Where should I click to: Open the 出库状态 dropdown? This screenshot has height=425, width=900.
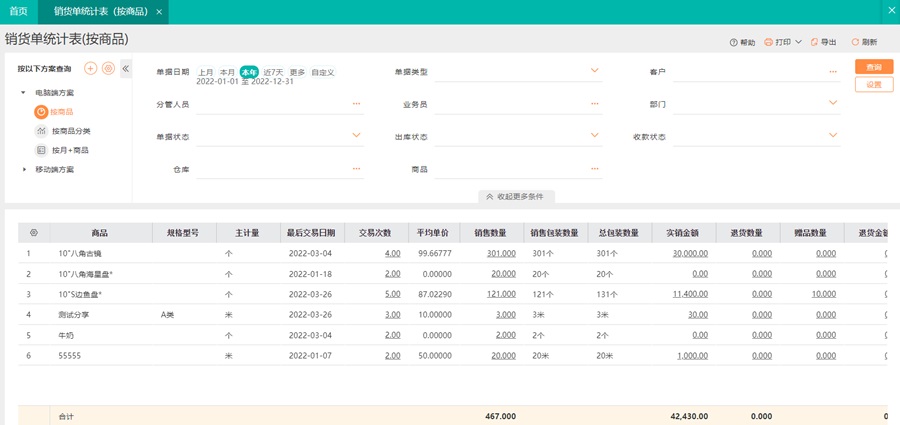[x=595, y=135]
